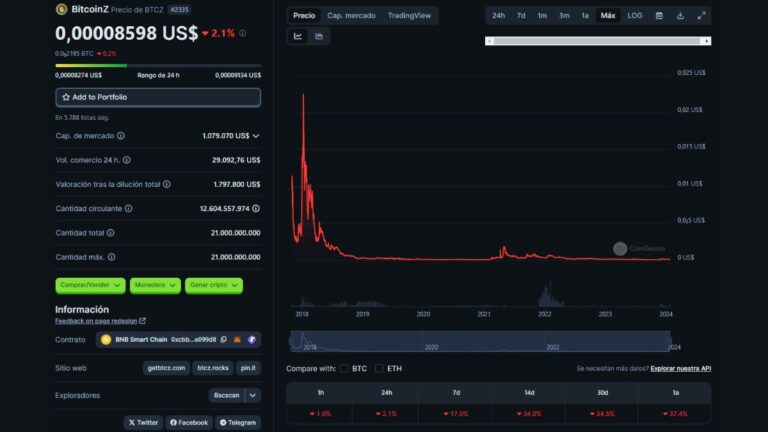
Task: Open the Monedero dropdown
Action: click(155, 285)
